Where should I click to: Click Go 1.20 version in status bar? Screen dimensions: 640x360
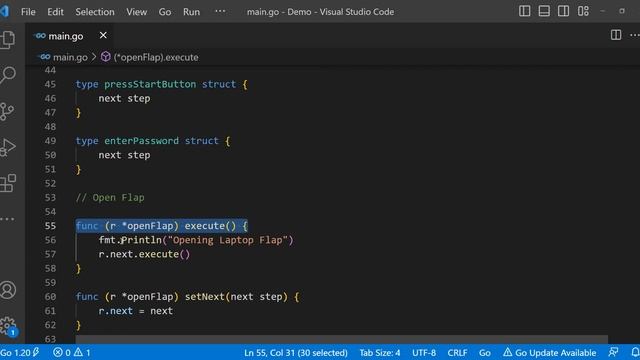pos(20,352)
